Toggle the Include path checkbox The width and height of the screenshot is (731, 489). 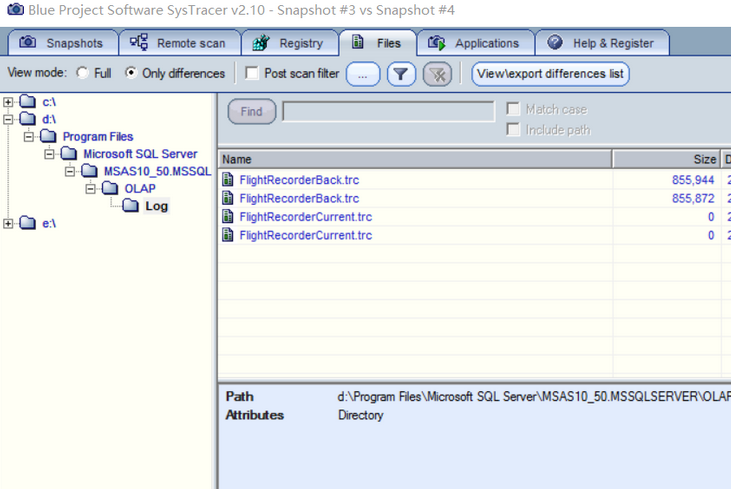(x=513, y=129)
